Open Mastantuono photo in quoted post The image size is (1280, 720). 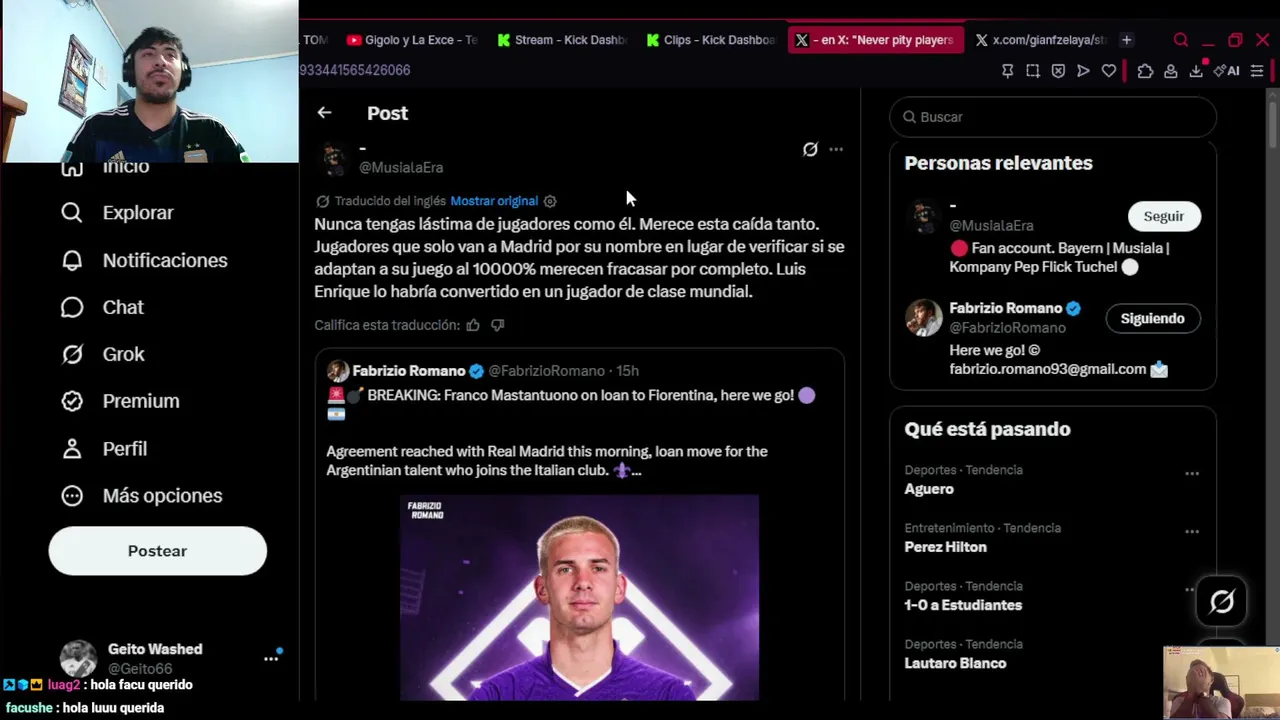tap(579, 597)
